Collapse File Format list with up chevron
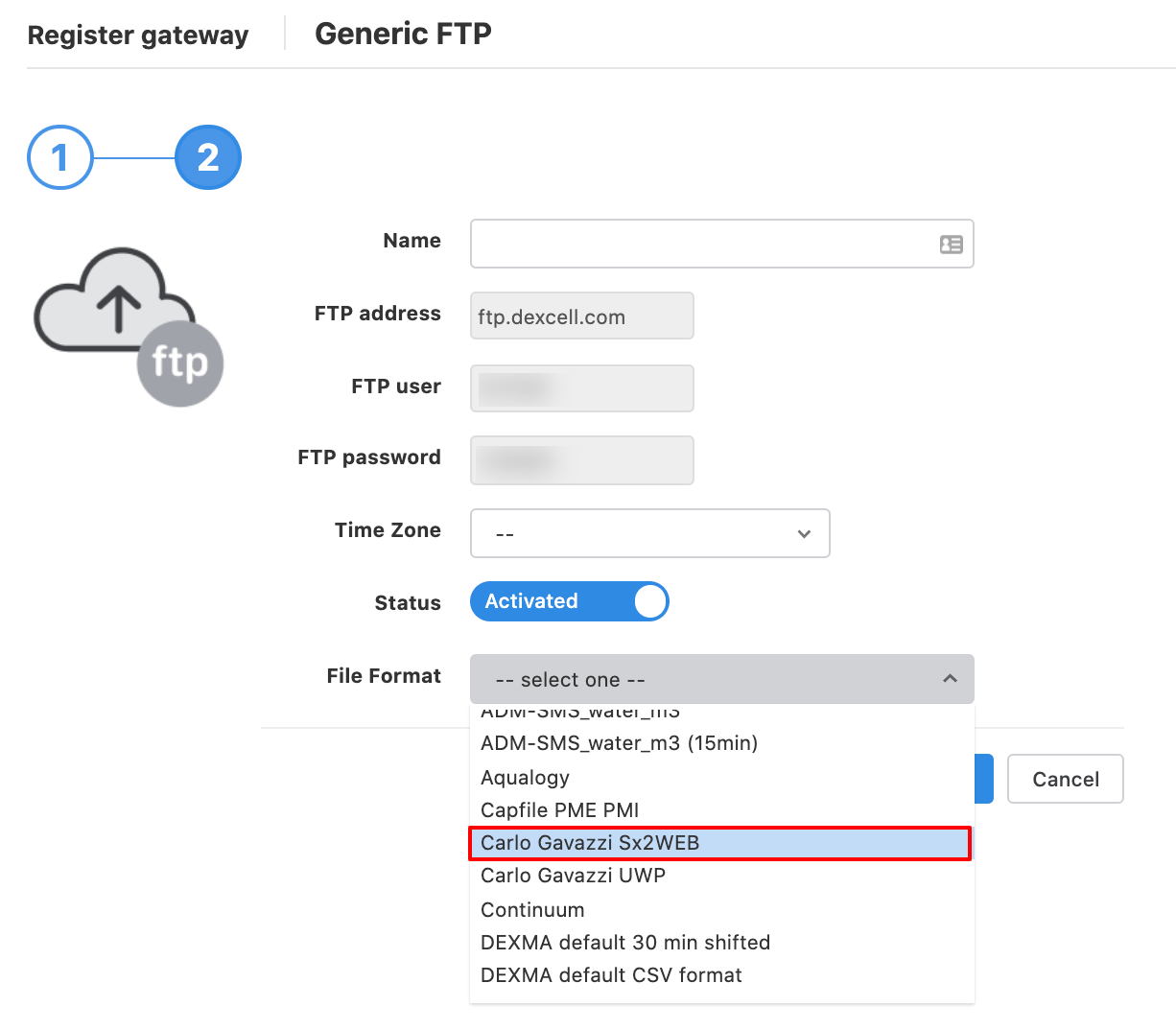Image resolution: width=1176 pixels, height=1030 pixels. click(950, 679)
